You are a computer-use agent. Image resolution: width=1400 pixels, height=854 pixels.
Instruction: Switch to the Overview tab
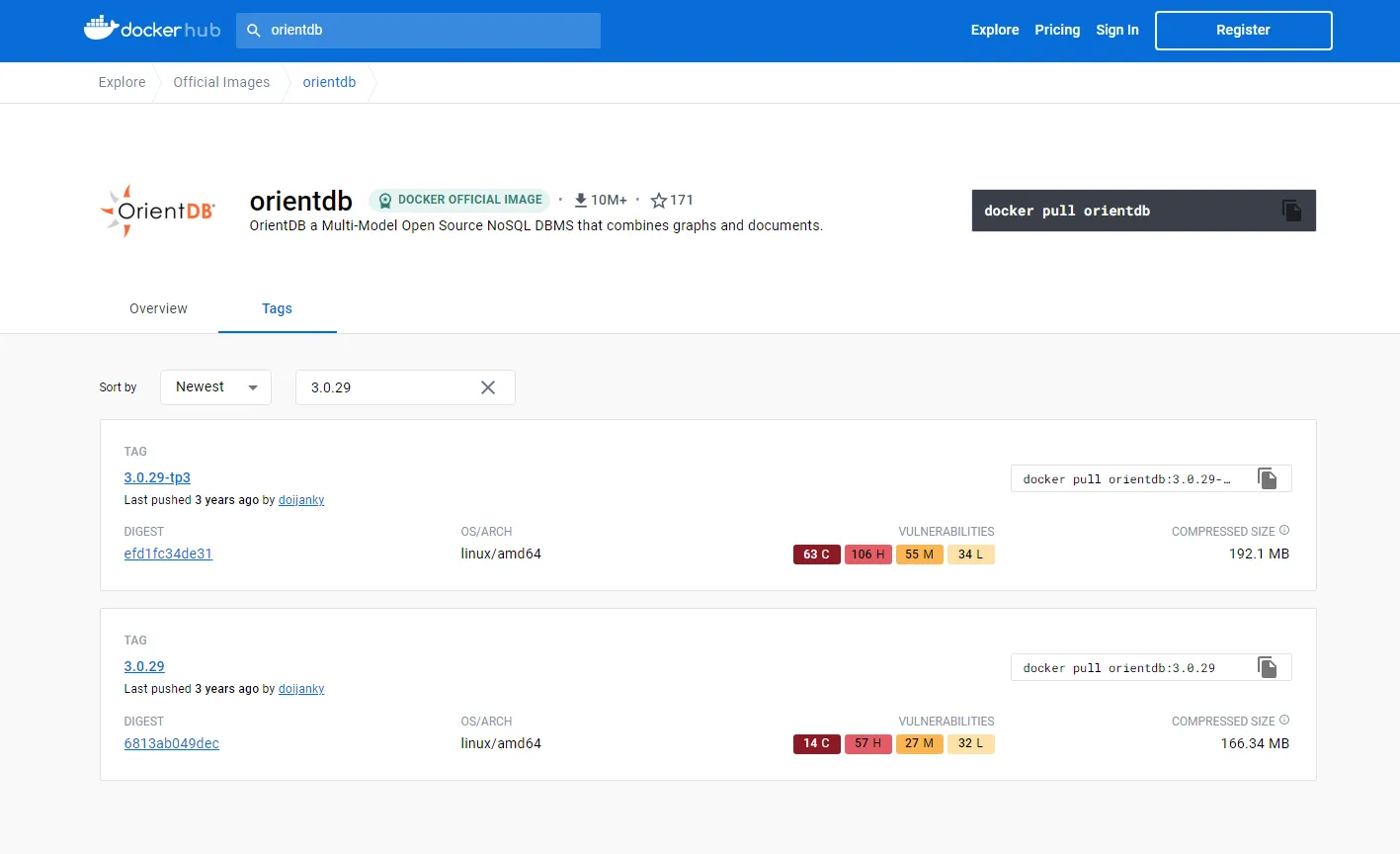tap(158, 308)
